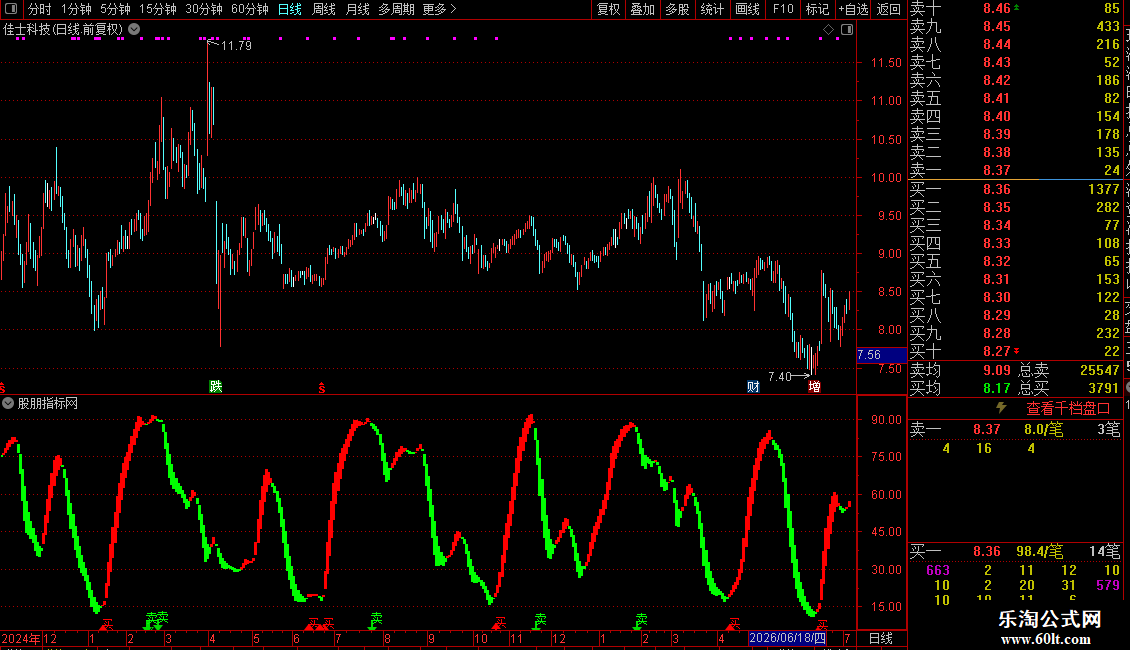This screenshot has width=1130, height=650.
Task: Click the diamond icon on main chart
Action: pyautogui.click(x=828, y=30)
